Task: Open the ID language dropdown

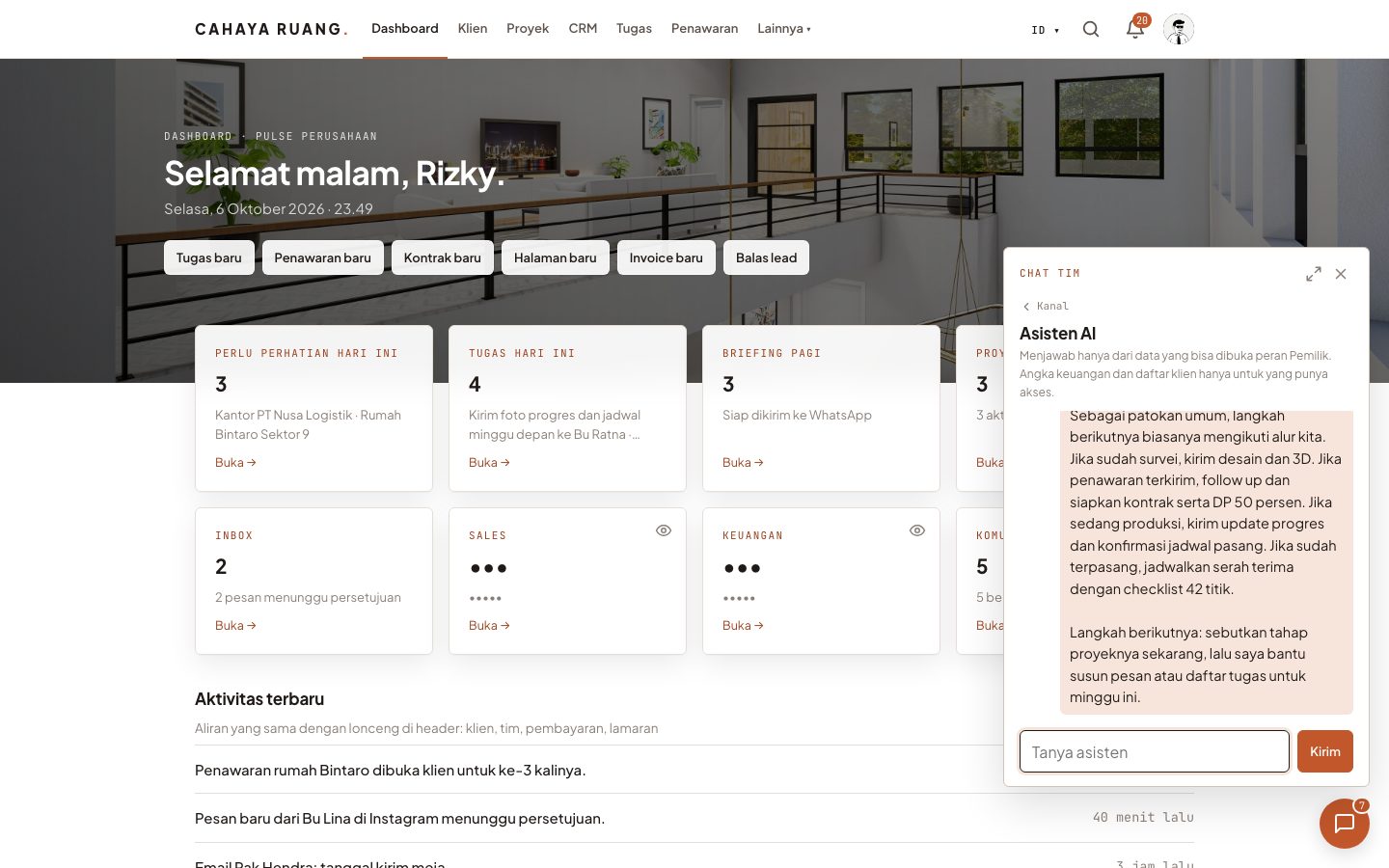Action: point(1046,30)
